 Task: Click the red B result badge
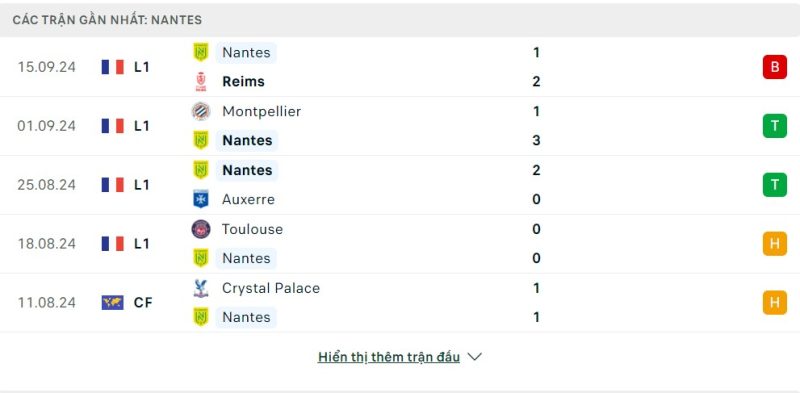pyautogui.click(x=774, y=67)
